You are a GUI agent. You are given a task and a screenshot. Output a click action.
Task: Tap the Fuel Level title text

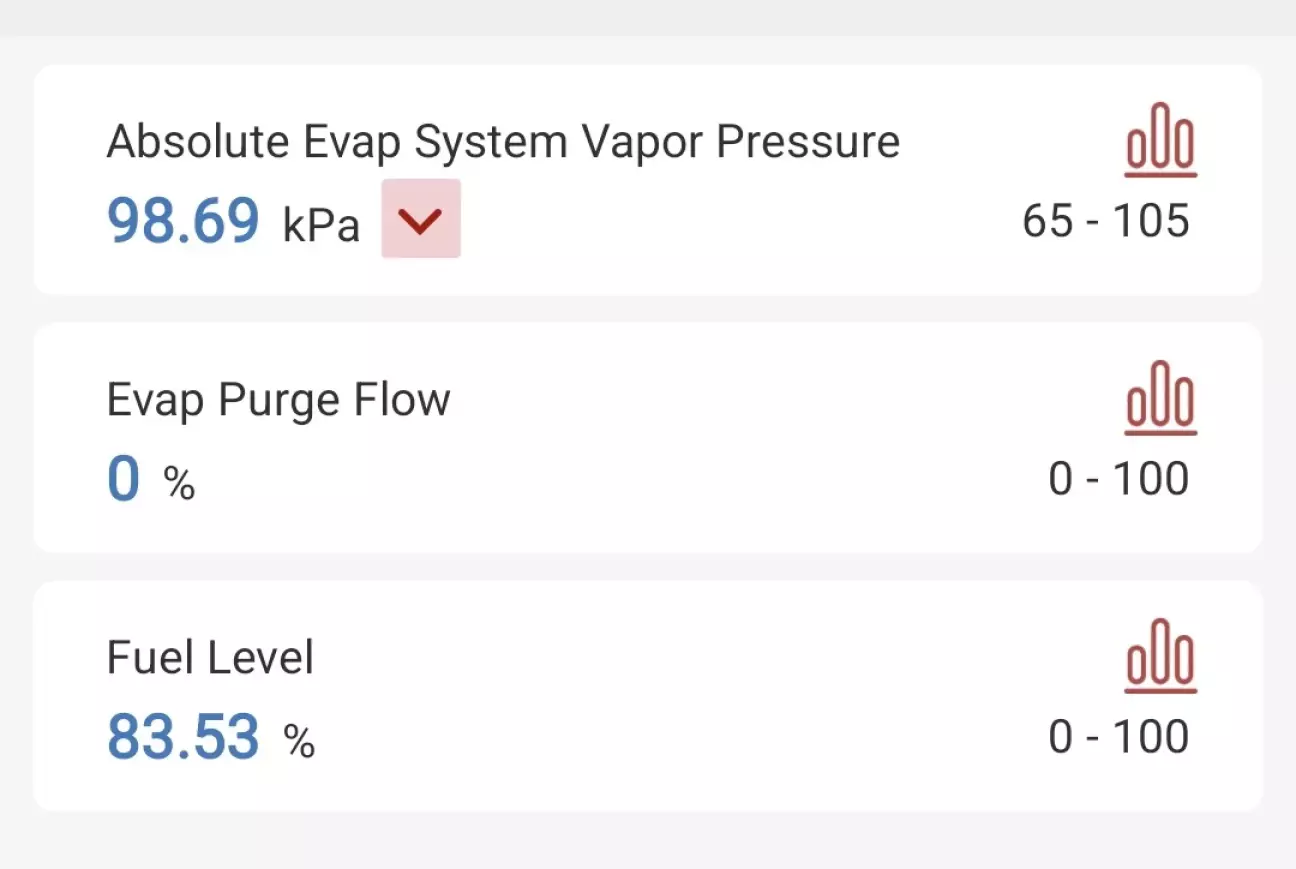210,658
